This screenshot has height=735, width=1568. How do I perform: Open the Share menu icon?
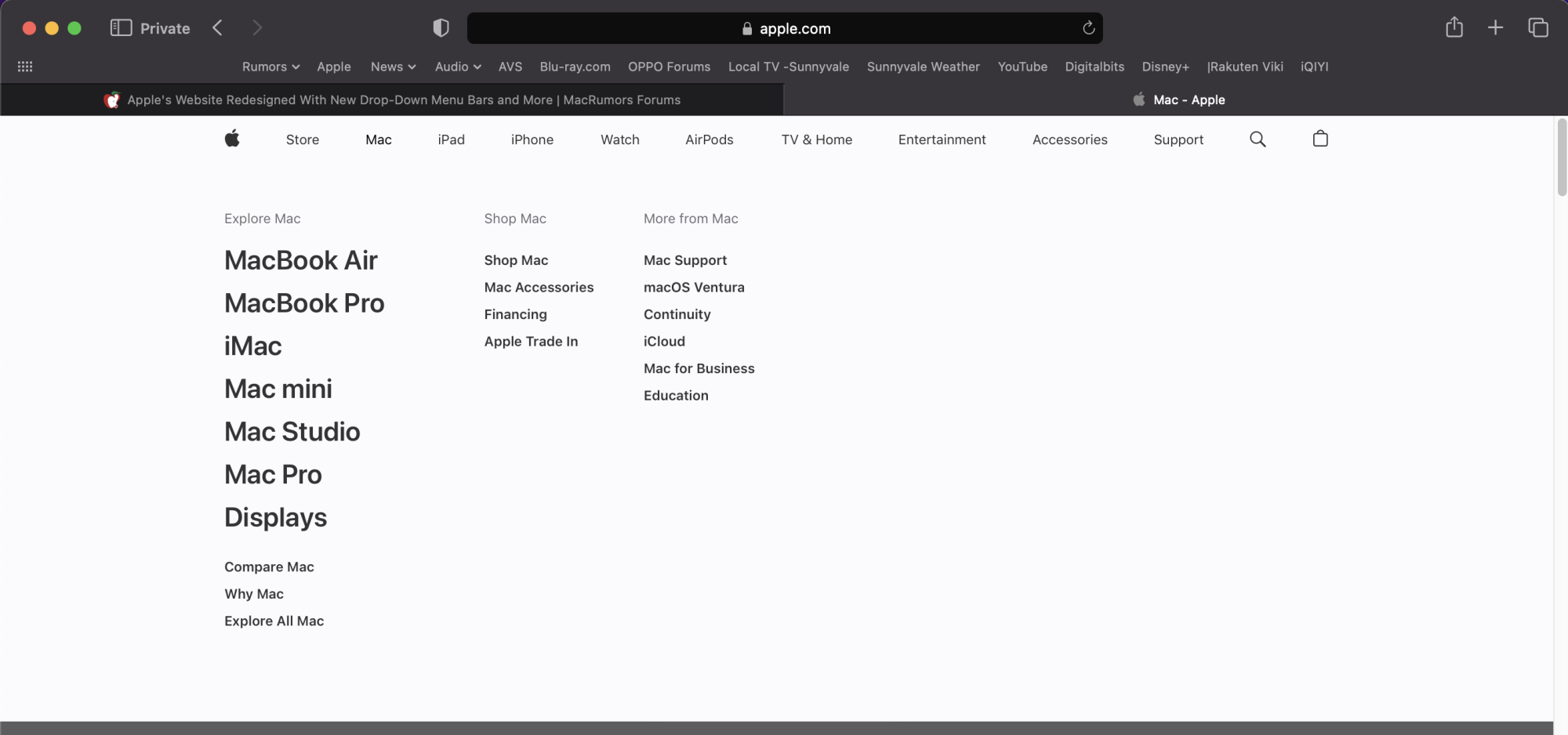click(1454, 27)
